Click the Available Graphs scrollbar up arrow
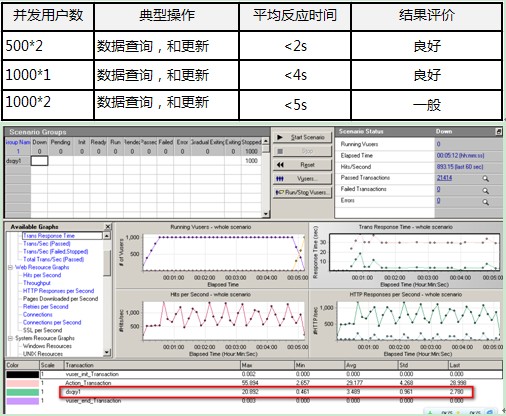 click(x=107, y=236)
